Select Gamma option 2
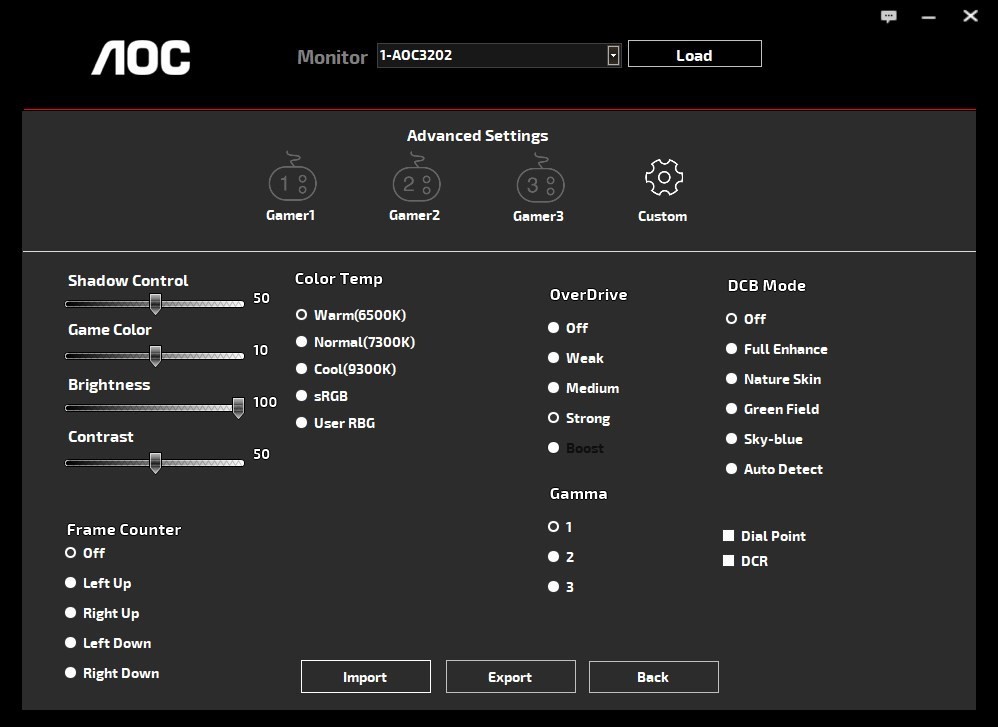This screenshot has height=727, width=998. (x=554, y=557)
